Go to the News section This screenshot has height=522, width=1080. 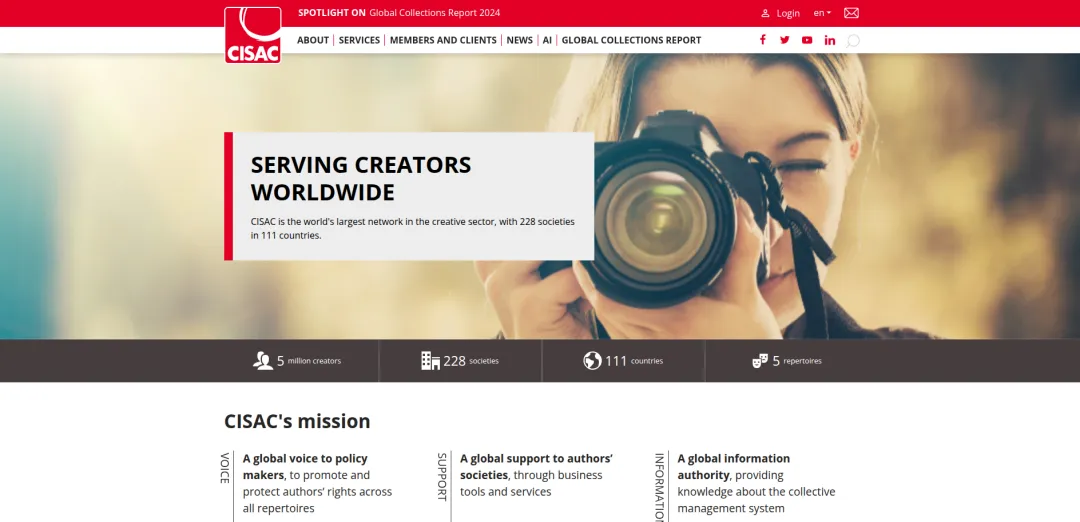pyautogui.click(x=519, y=40)
